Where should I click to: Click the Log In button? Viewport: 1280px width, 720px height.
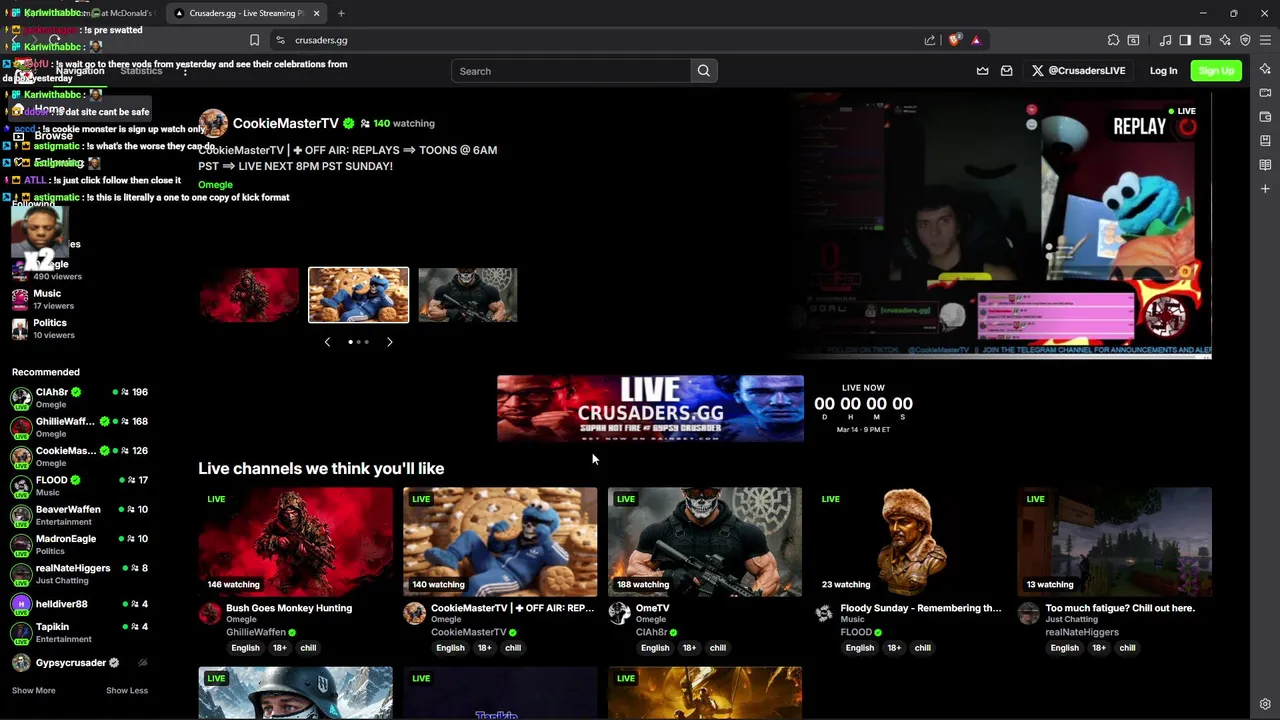point(1163,71)
